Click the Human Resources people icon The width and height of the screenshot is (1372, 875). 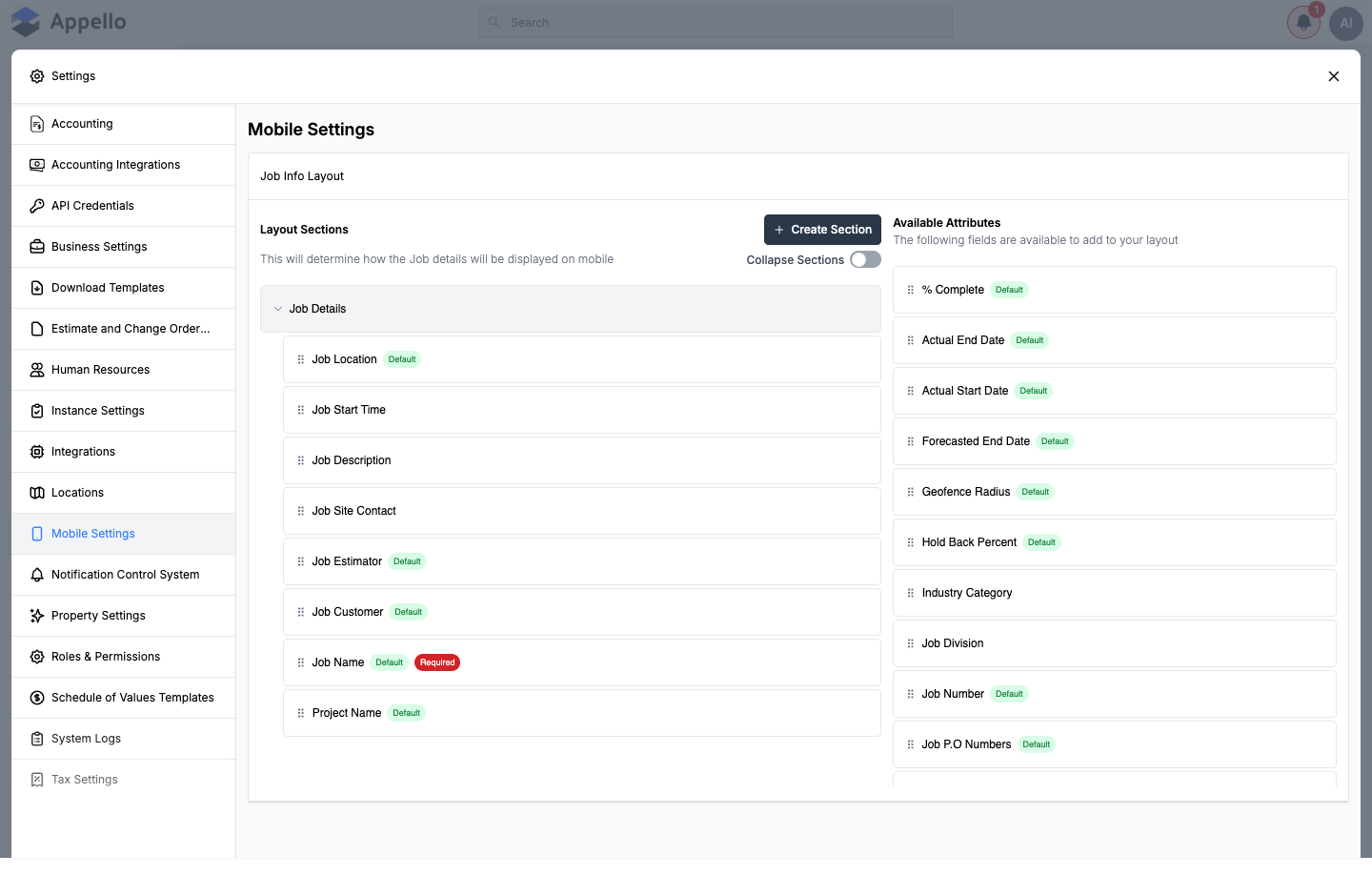click(37, 370)
